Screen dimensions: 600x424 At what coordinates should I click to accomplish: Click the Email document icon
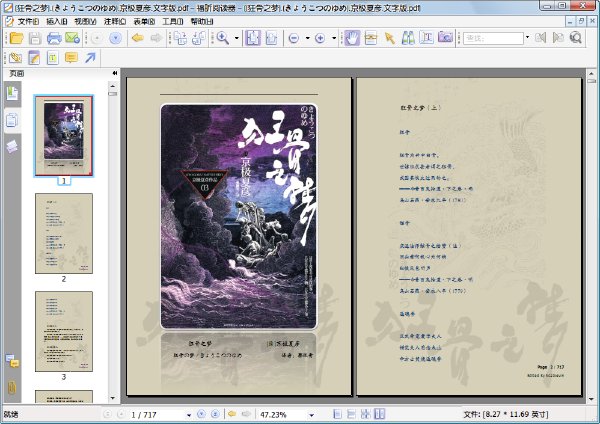pos(72,38)
